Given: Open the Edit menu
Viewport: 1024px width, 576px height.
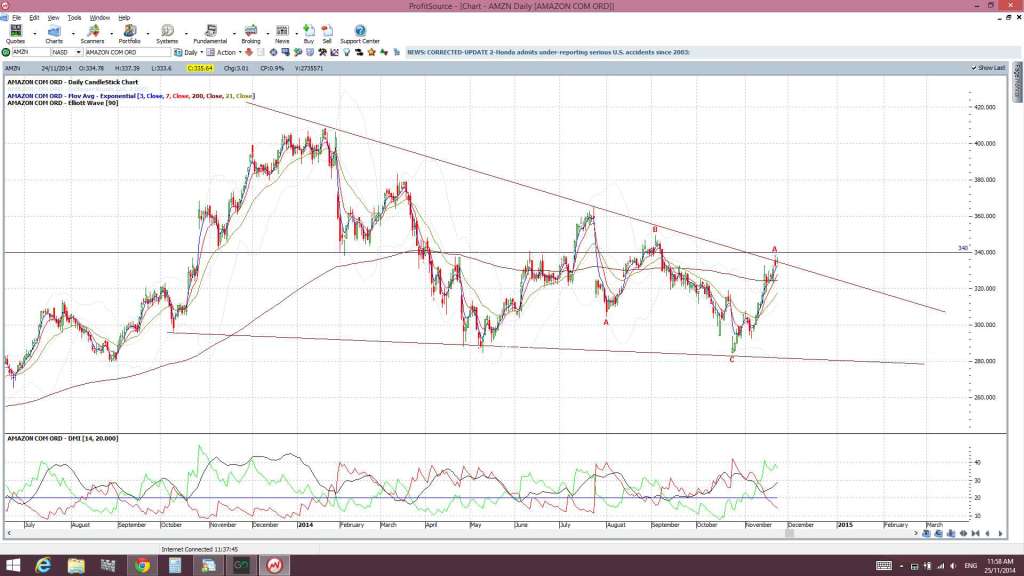Looking at the screenshot, I should 34,18.
